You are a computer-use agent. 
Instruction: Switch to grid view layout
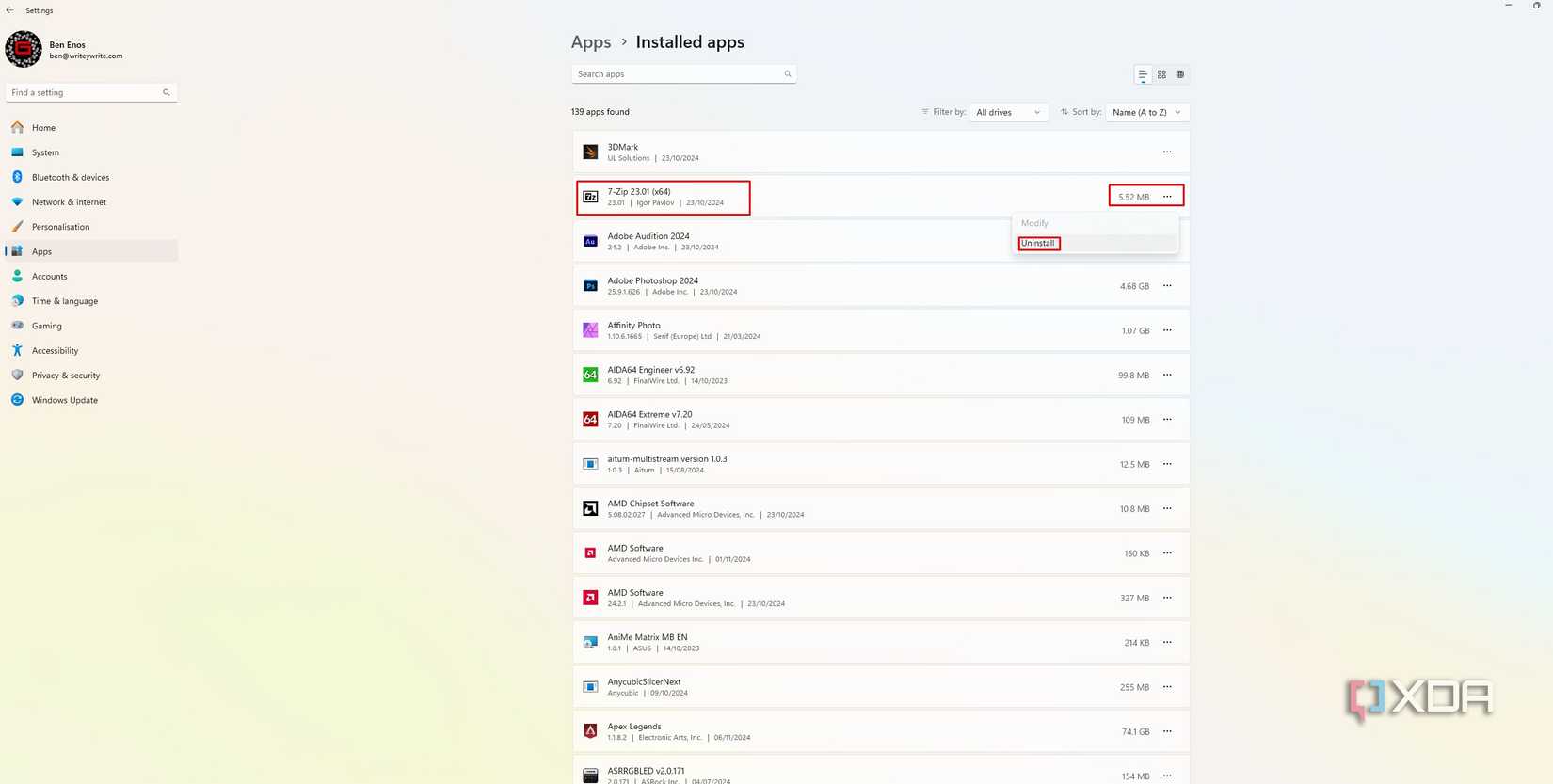click(x=1161, y=74)
